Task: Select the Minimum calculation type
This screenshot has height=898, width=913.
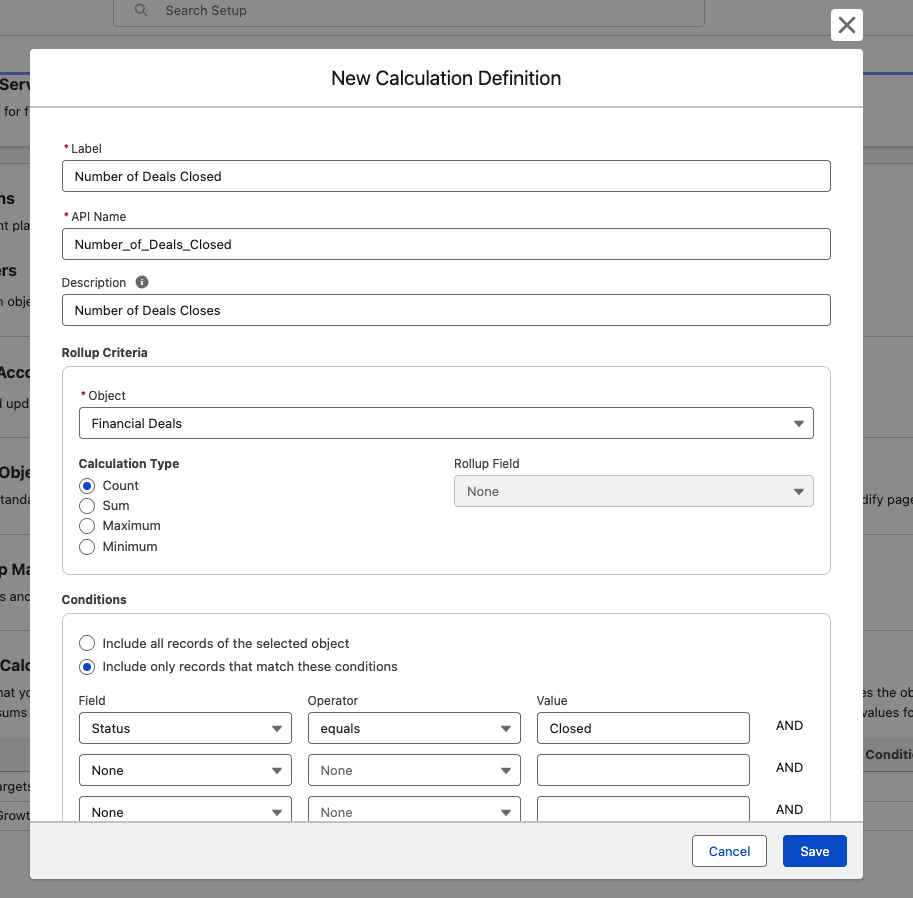Action: point(87,547)
